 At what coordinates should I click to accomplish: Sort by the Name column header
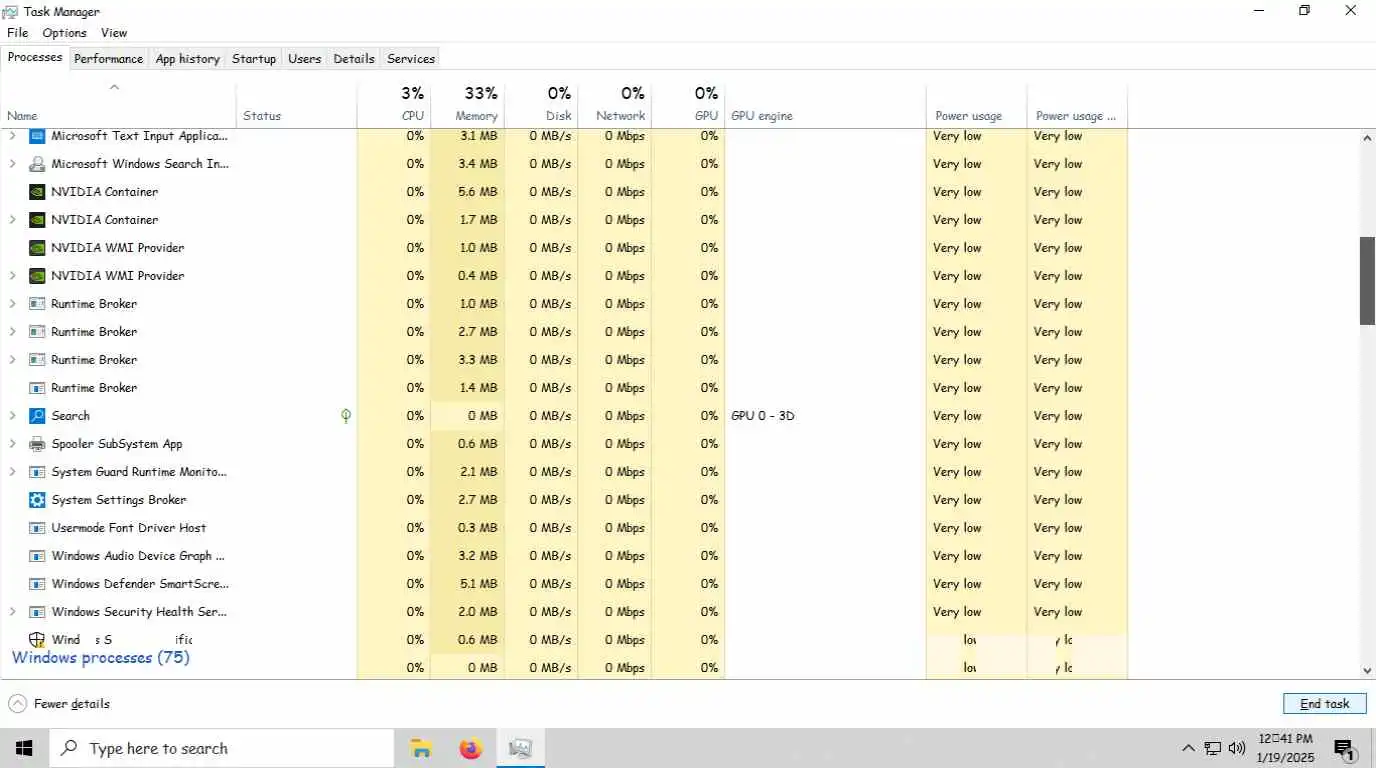coord(118,104)
